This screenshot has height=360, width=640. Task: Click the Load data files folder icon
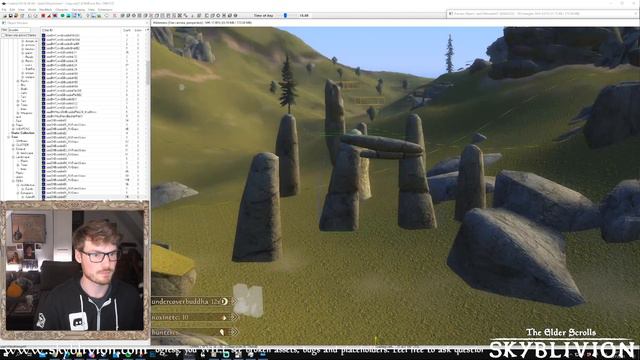point(5,16)
